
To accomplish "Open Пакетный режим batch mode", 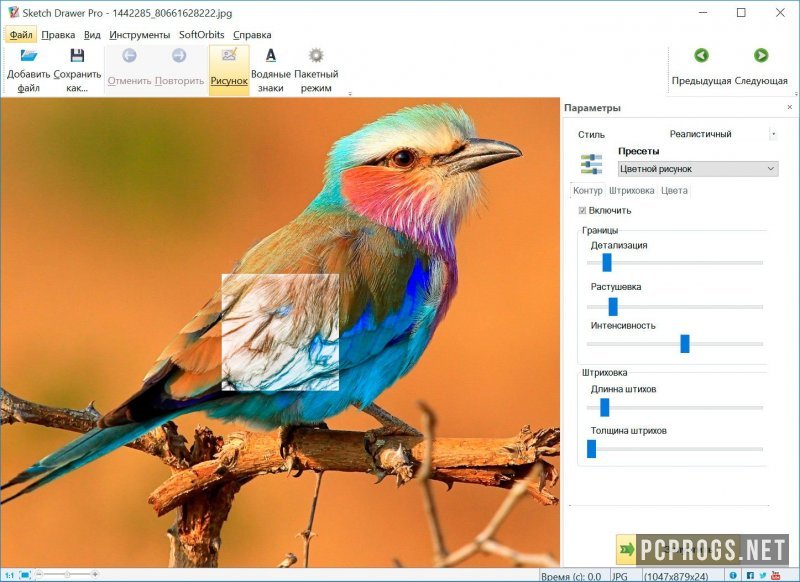I will [316, 70].
